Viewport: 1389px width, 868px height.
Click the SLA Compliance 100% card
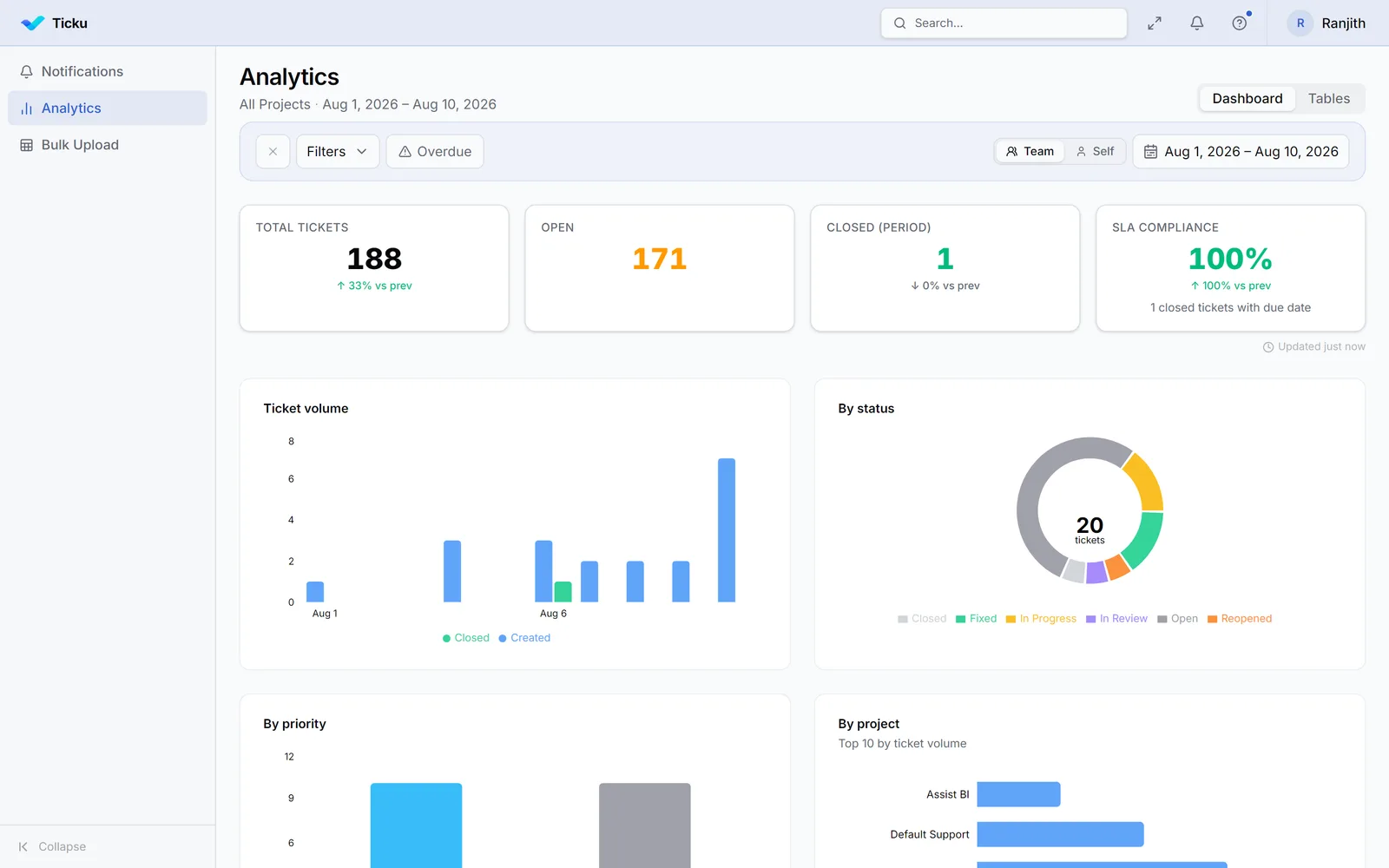click(x=1230, y=268)
